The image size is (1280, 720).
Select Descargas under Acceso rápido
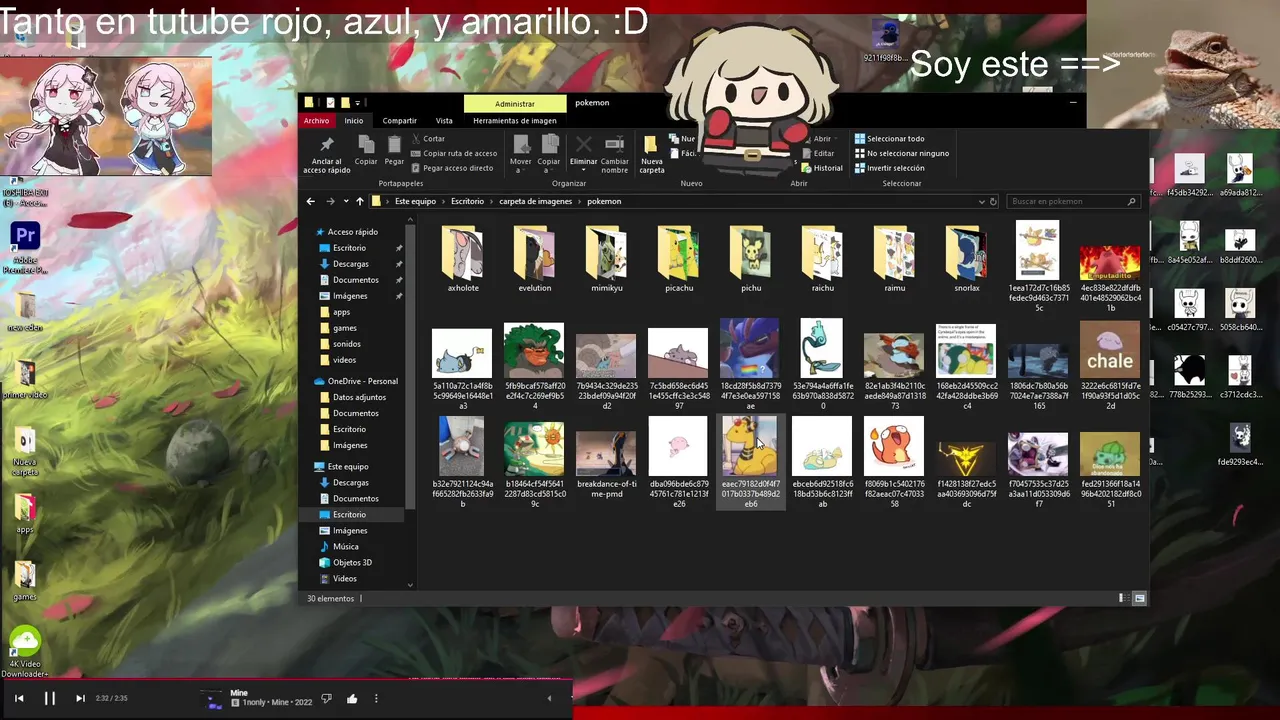pos(350,264)
